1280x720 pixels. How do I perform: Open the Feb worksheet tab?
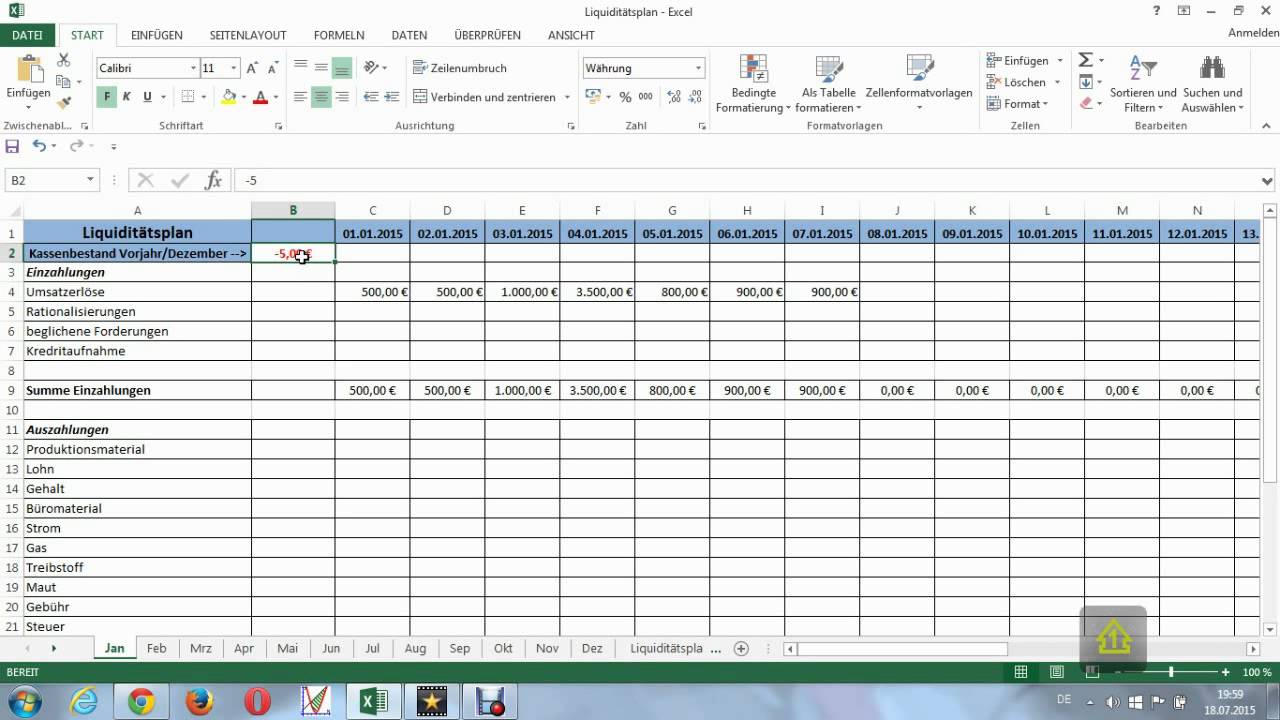point(157,648)
